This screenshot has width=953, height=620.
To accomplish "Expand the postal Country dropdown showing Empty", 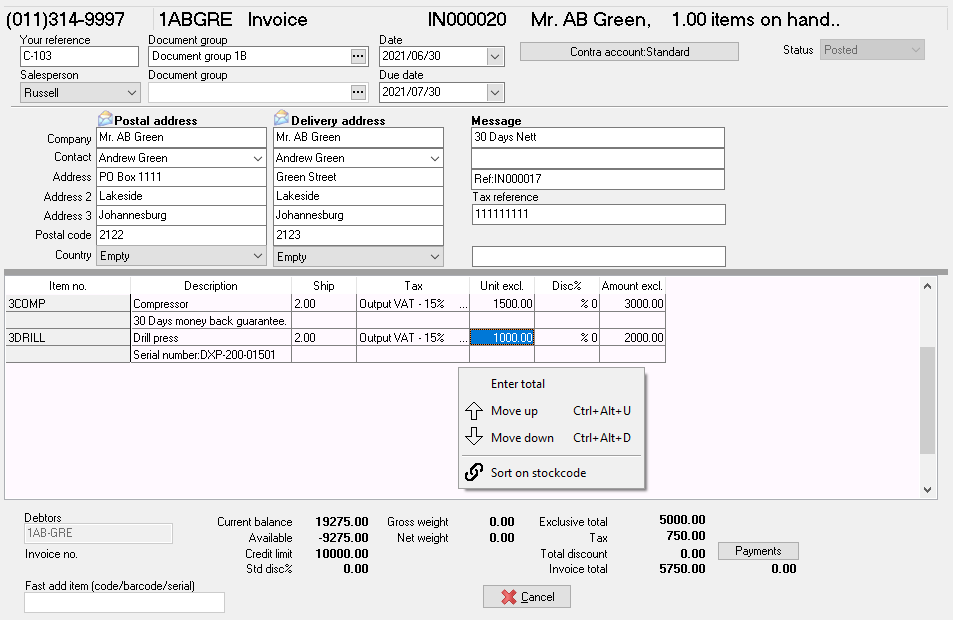I will (x=258, y=255).
